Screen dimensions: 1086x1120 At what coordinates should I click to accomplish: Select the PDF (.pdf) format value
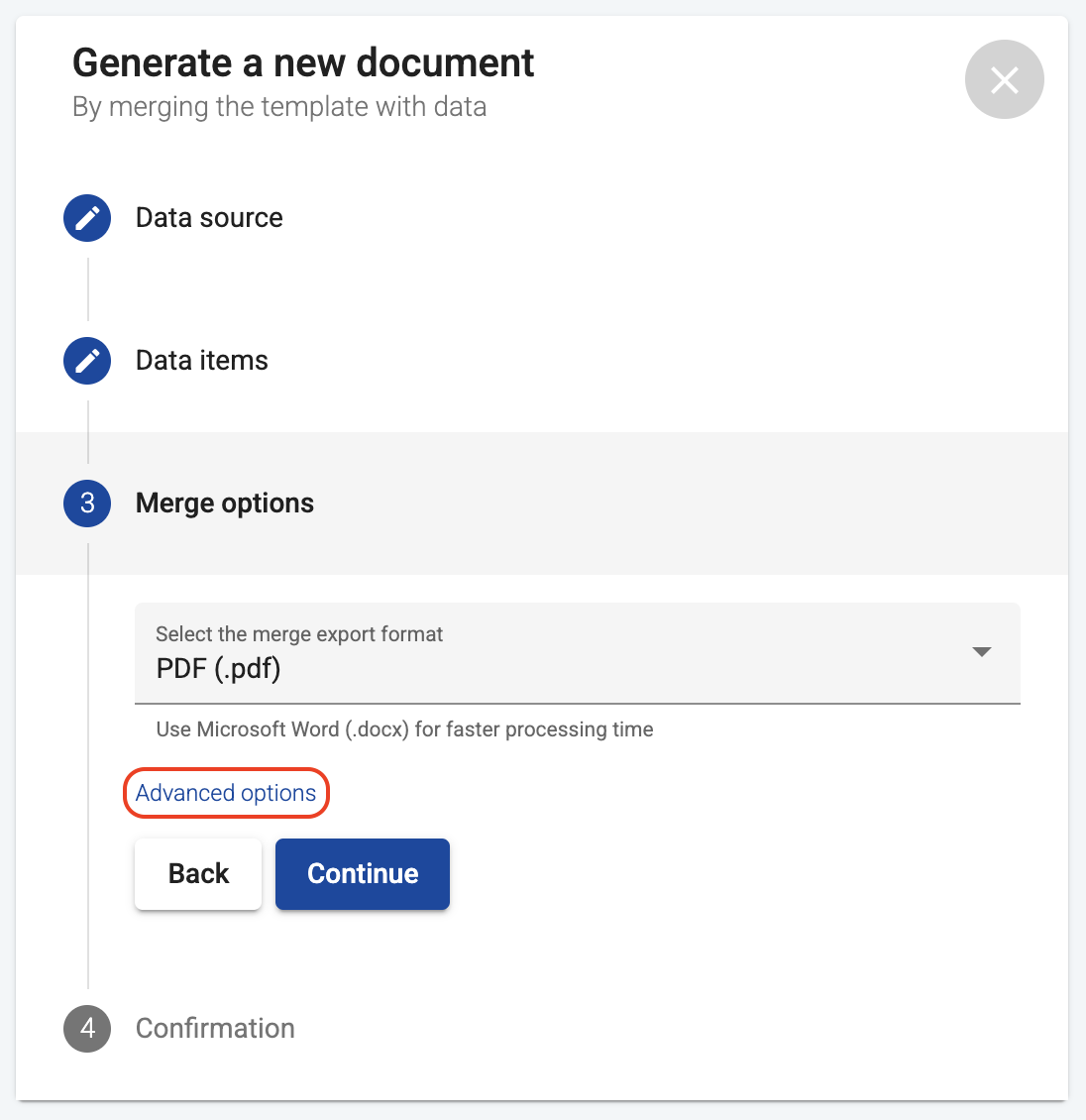tap(219, 669)
